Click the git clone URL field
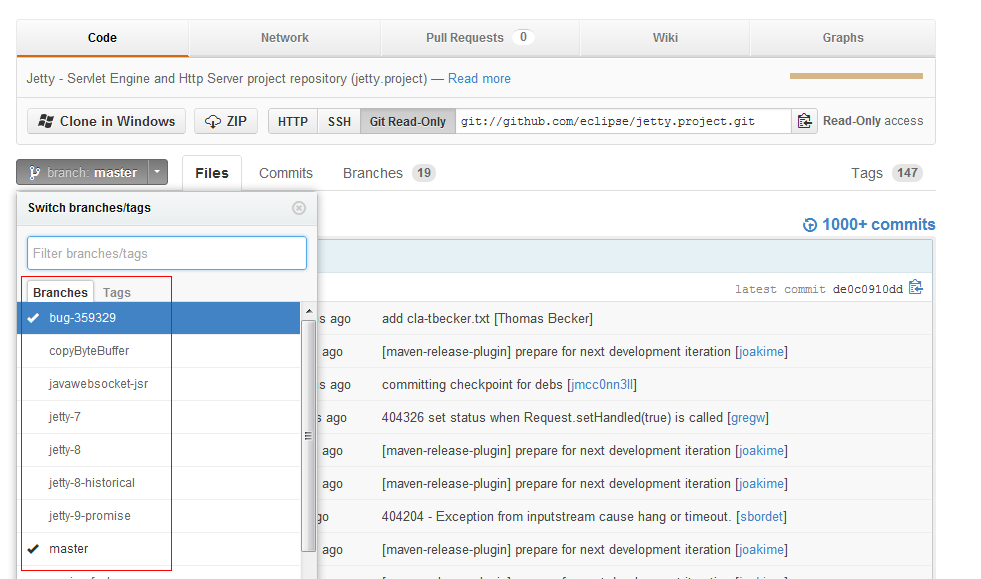The height and width of the screenshot is (579, 981). 623,121
